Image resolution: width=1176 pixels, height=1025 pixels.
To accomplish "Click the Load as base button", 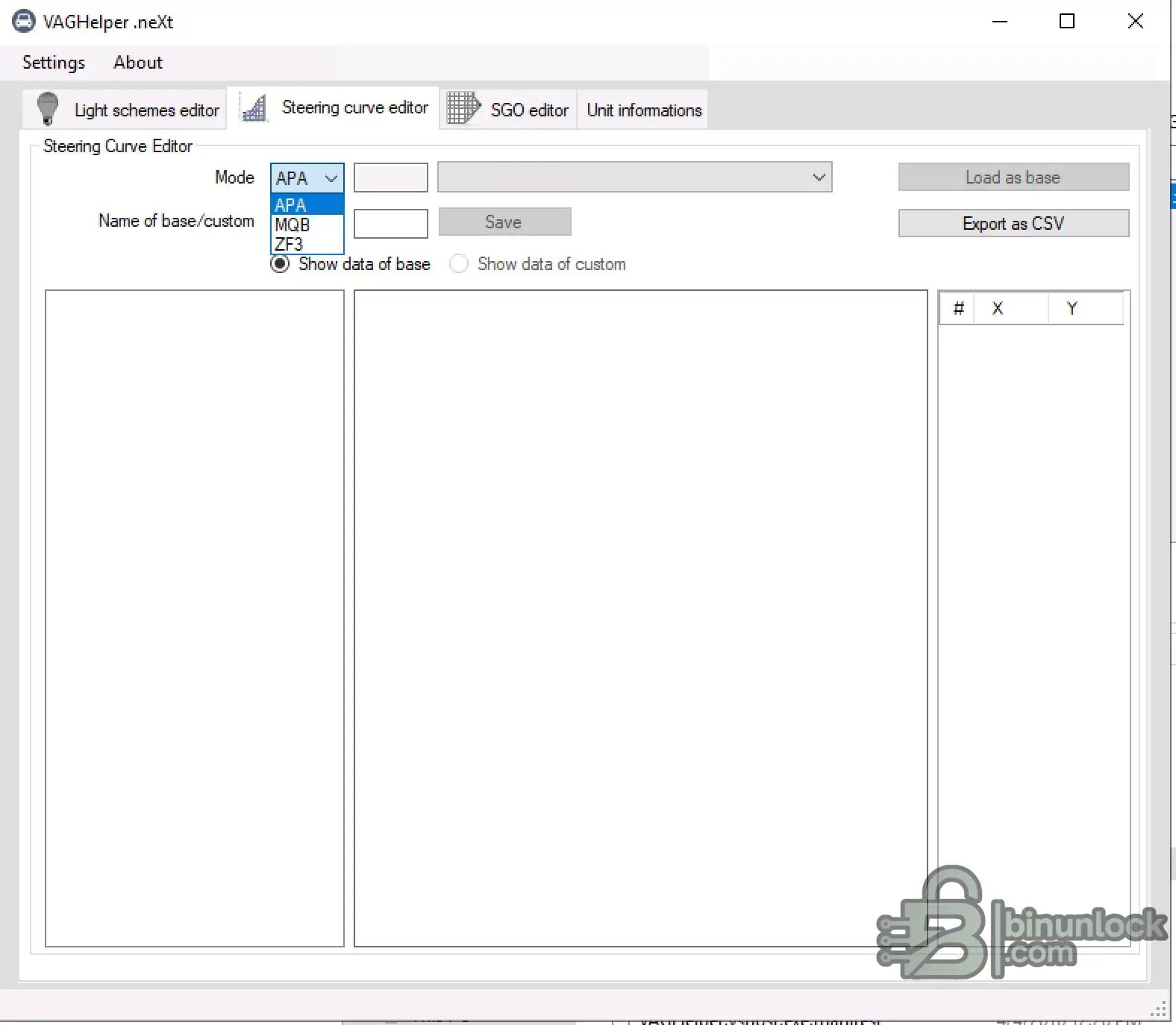I will (1013, 178).
